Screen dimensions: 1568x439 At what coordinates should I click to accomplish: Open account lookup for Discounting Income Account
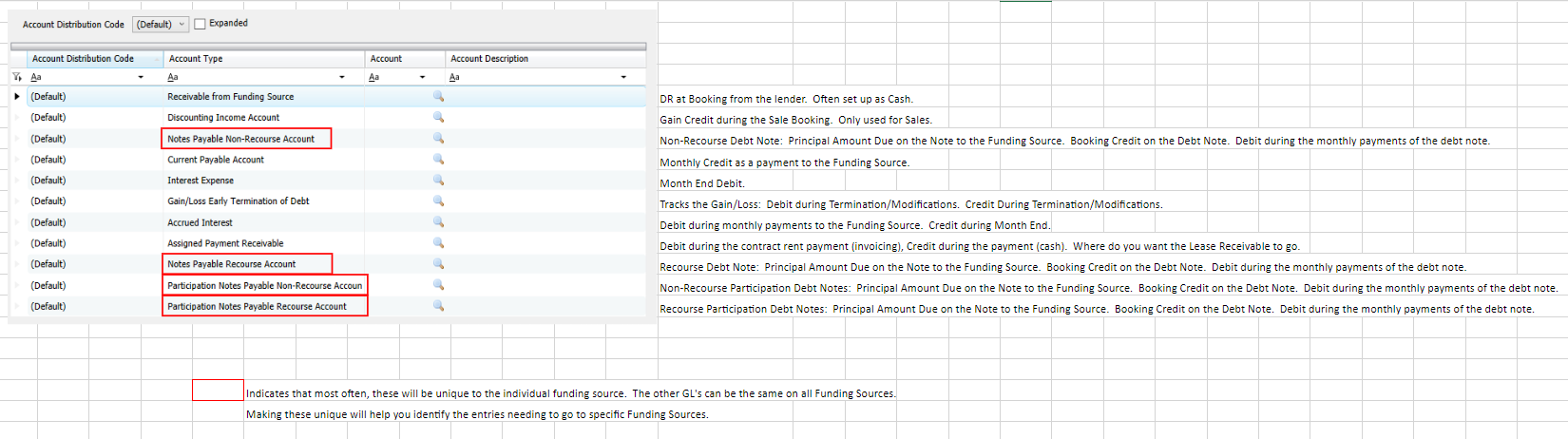(x=438, y=117)
